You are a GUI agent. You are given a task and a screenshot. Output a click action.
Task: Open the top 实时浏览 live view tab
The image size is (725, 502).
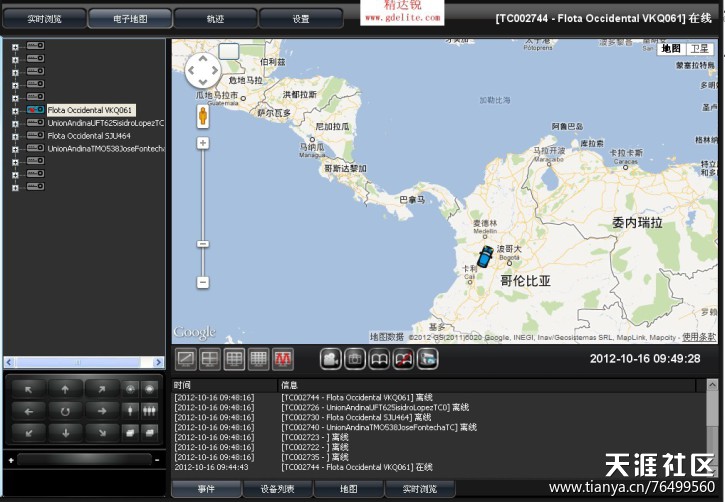(x=44, y=19)
